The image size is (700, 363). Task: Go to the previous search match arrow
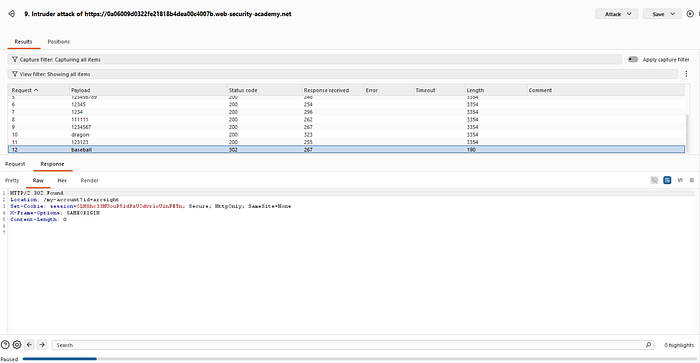(x=29, y=345)
